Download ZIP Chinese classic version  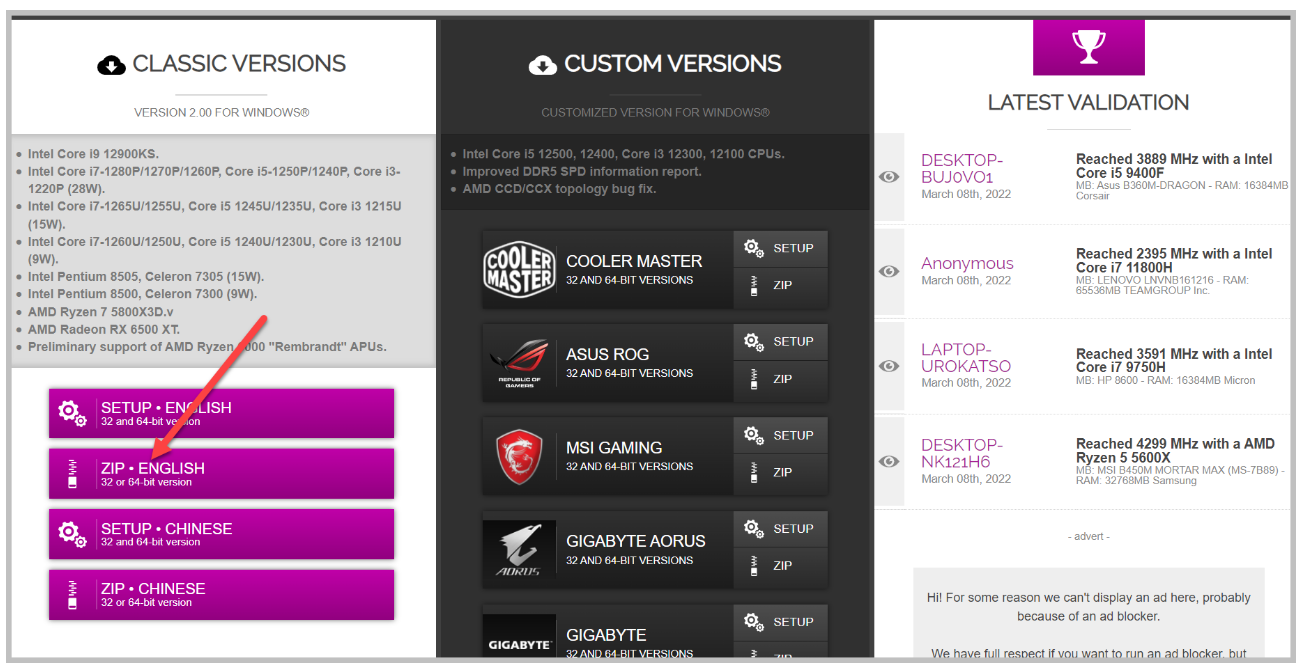[221, 594]
